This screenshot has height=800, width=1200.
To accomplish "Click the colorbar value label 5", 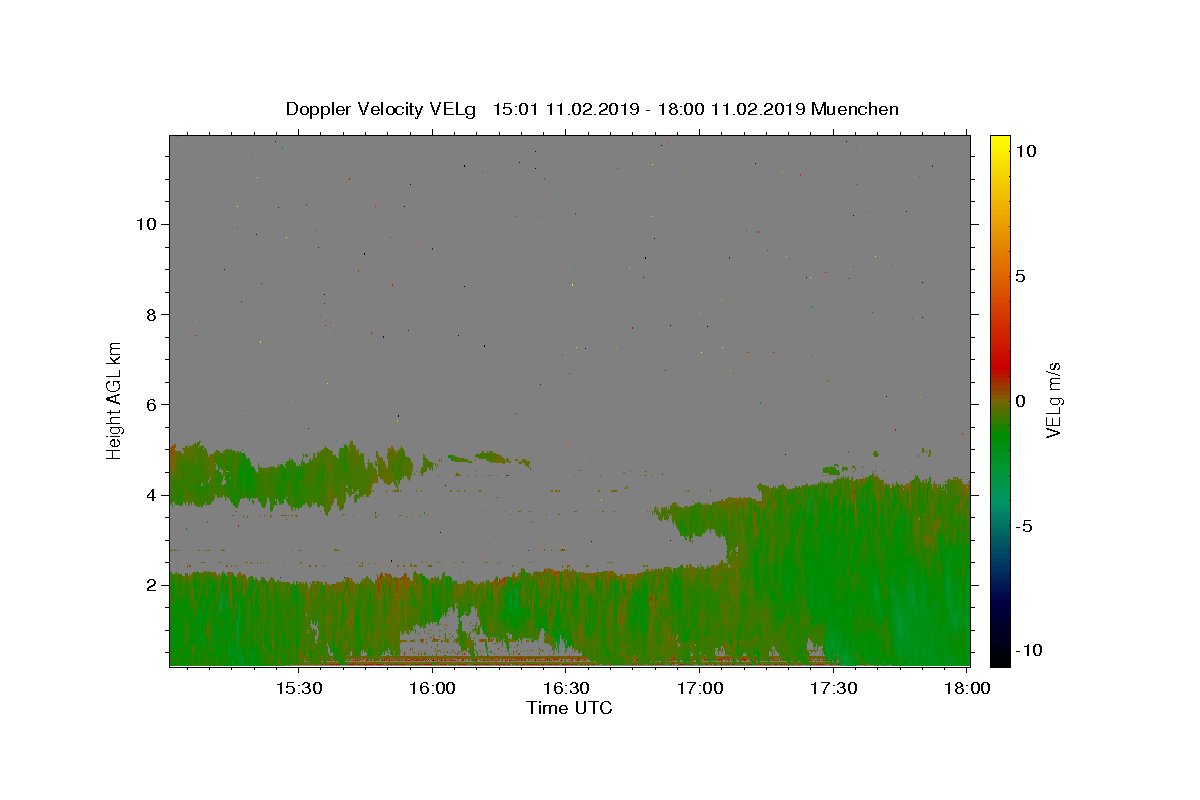I will [1020, 275].
